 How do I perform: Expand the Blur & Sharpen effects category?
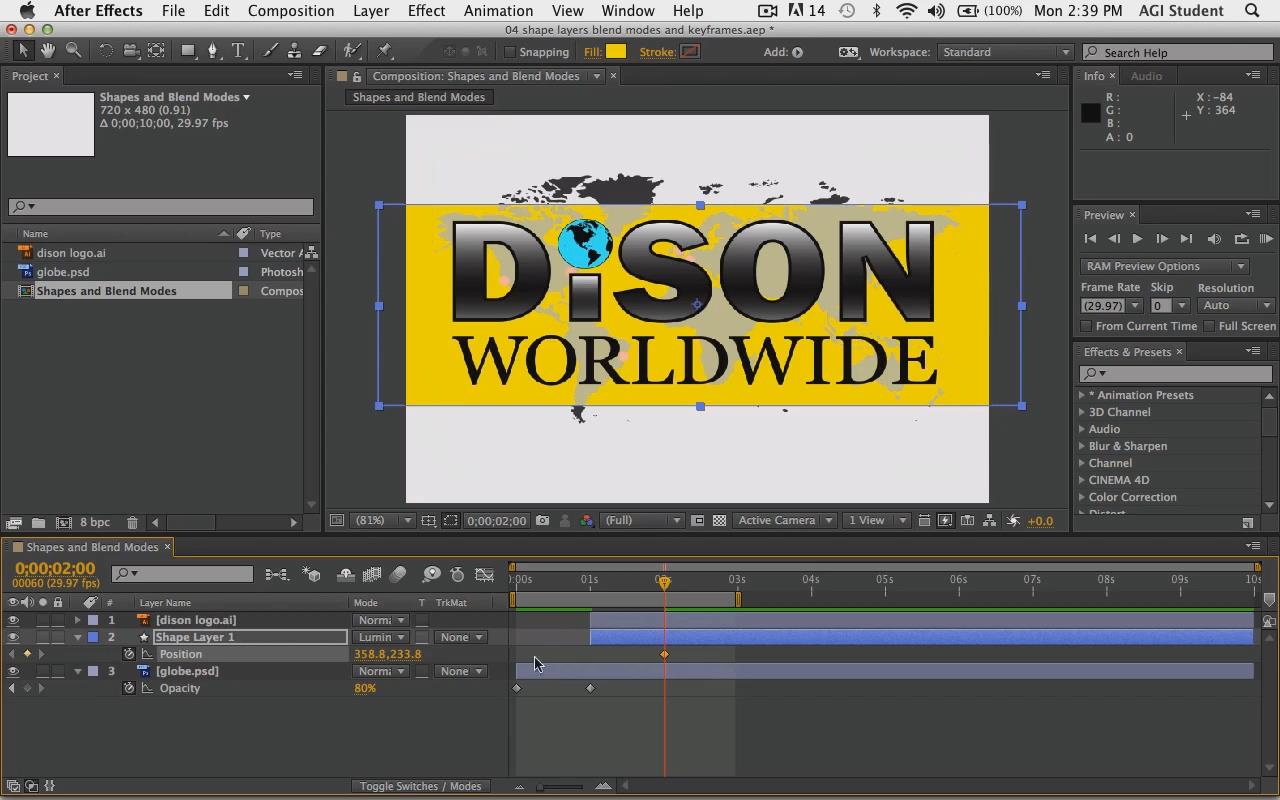tap(1082, 446)
